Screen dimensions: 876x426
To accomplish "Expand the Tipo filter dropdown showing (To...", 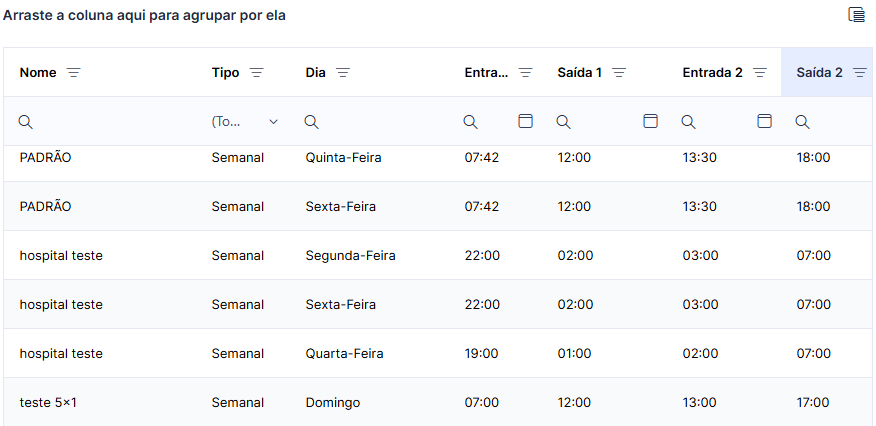I will (245, 122).
